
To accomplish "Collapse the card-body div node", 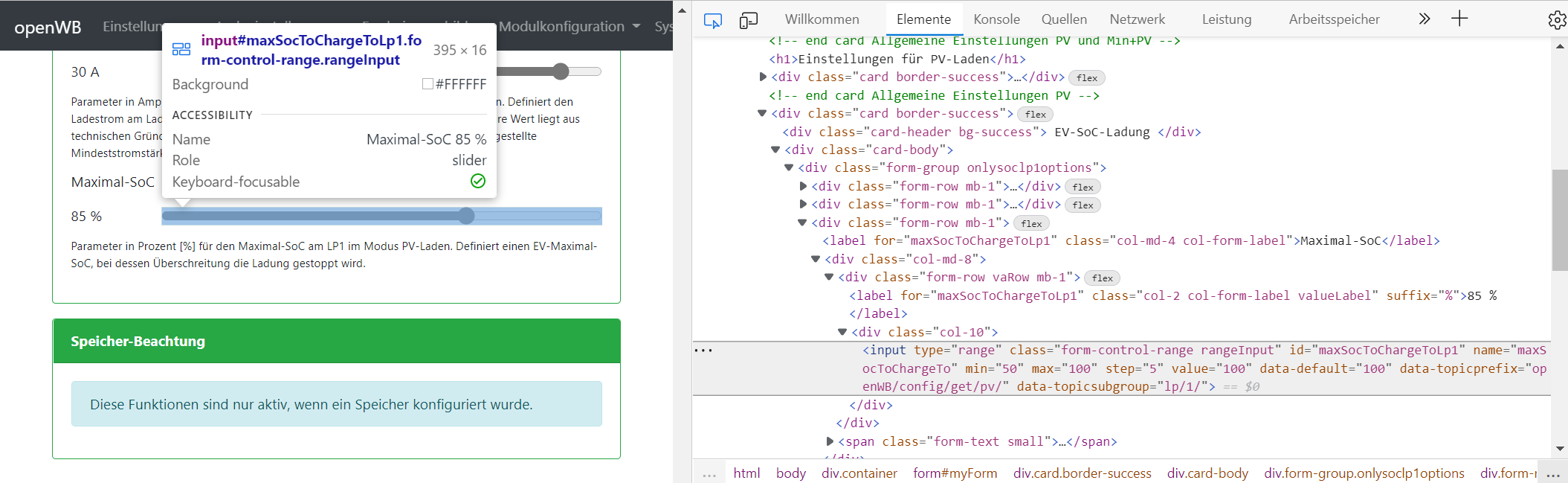I will [x=775, y=150].
